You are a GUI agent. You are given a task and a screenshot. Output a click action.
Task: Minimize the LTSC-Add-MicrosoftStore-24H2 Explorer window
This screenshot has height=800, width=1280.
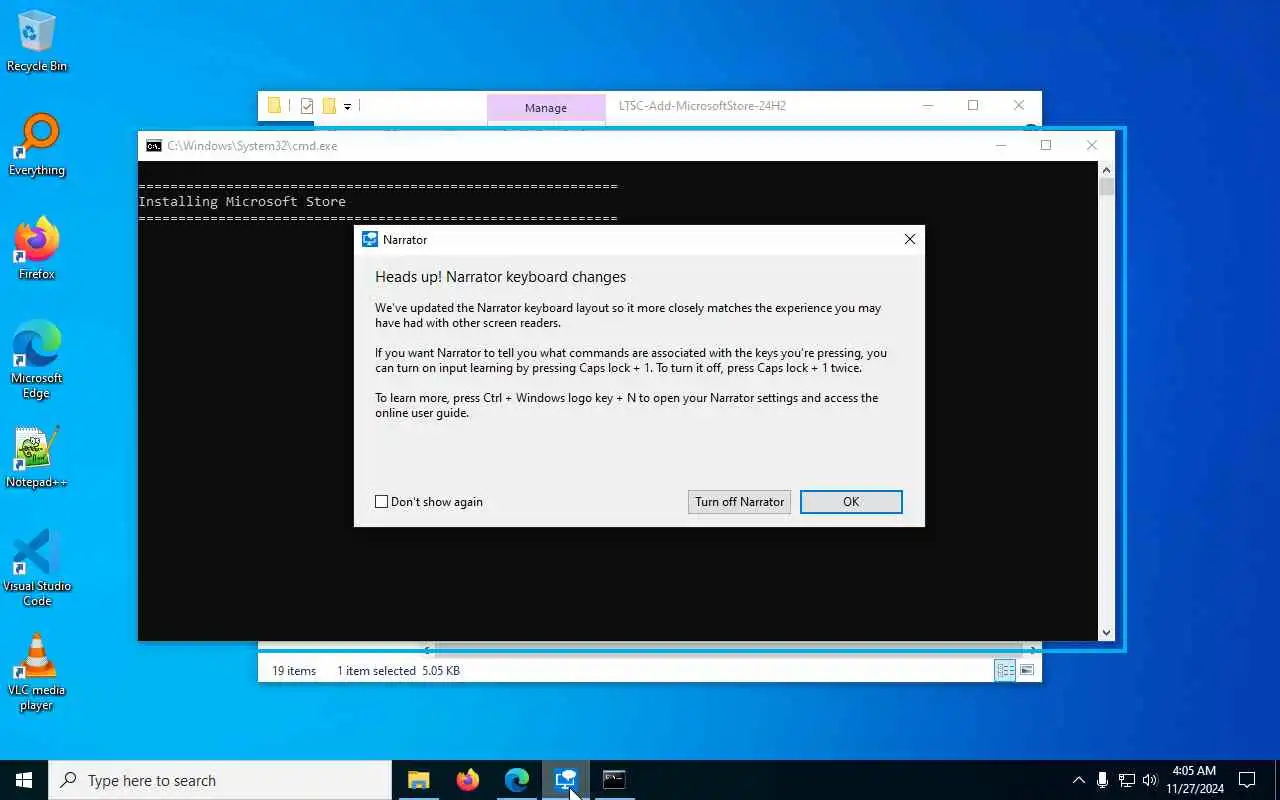(928, 105)
